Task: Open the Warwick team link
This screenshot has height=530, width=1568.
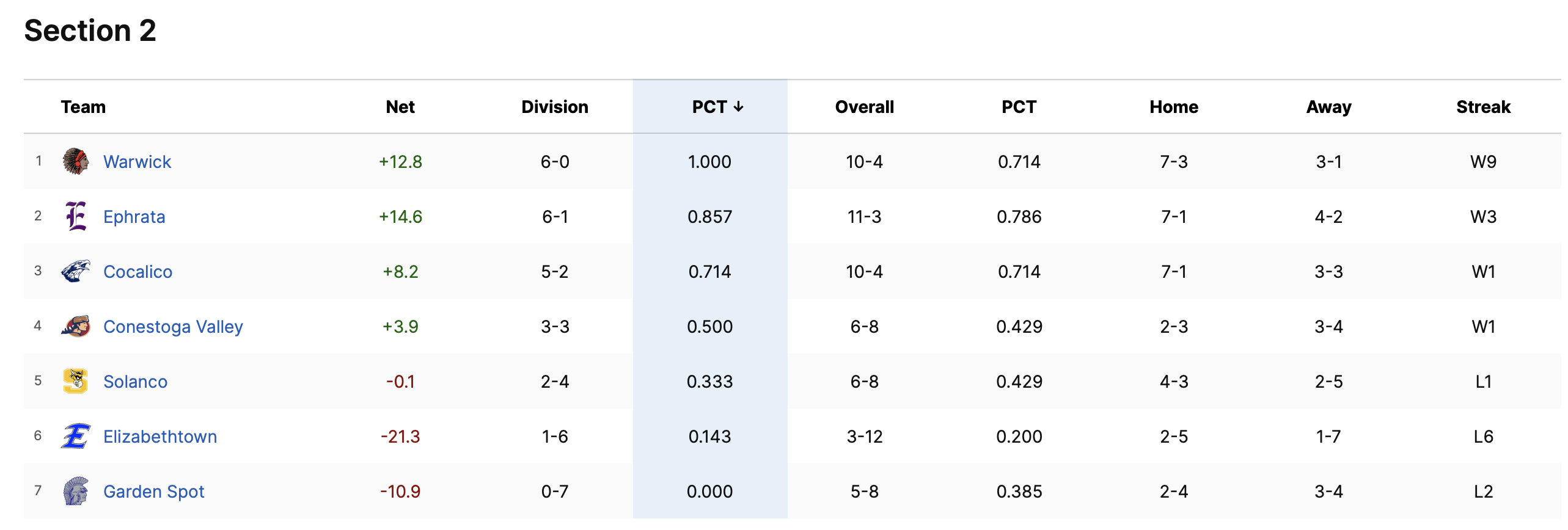Action: (x=137, y=162)
